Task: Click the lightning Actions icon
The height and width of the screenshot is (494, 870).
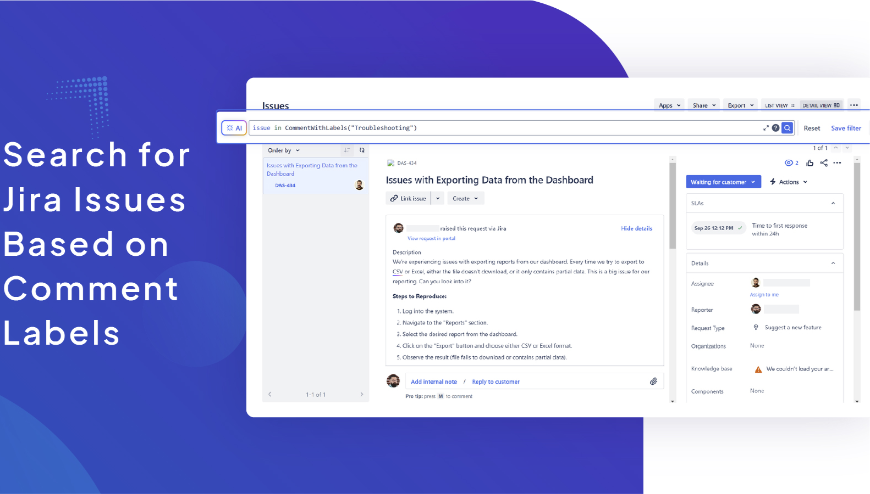Action: (x=772, y=182)
